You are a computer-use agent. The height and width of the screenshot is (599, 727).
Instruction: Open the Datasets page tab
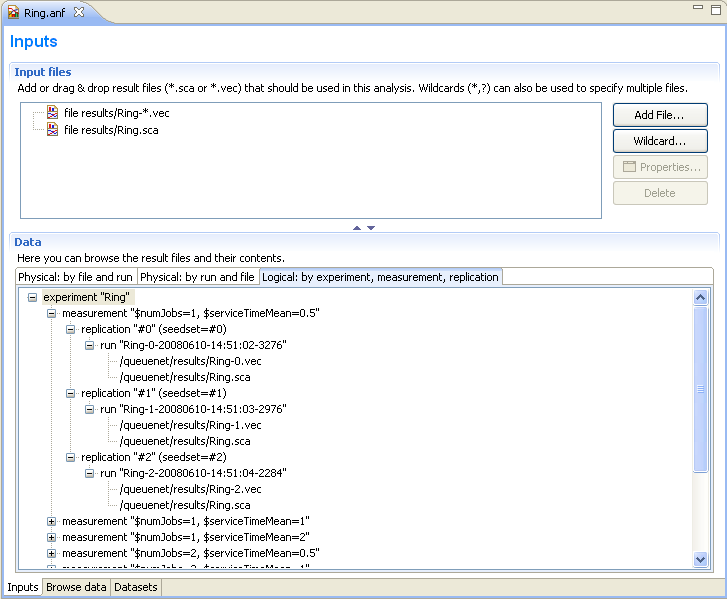[136, 587]
